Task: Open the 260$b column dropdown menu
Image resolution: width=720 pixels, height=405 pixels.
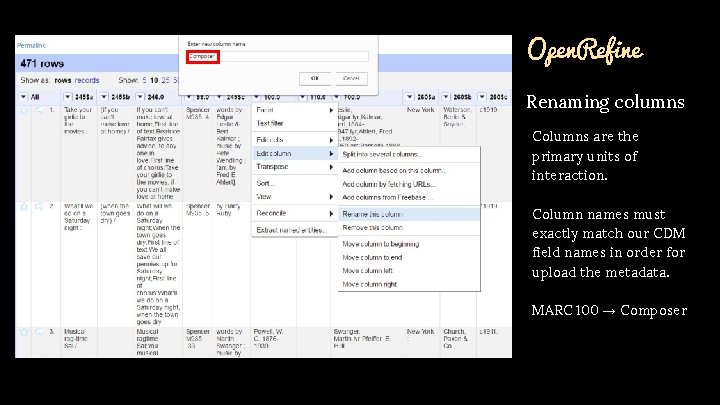Action: pos(446,97)
